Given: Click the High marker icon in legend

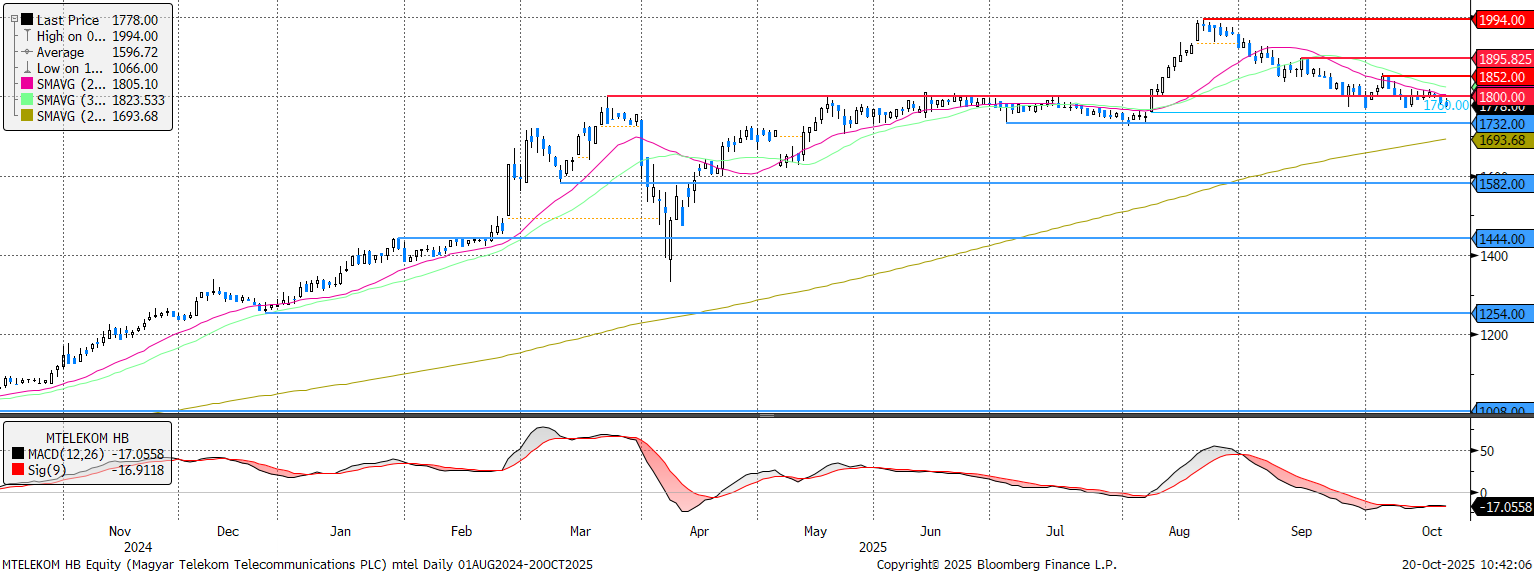Looking at the screenshot, I should pos(26,36).
